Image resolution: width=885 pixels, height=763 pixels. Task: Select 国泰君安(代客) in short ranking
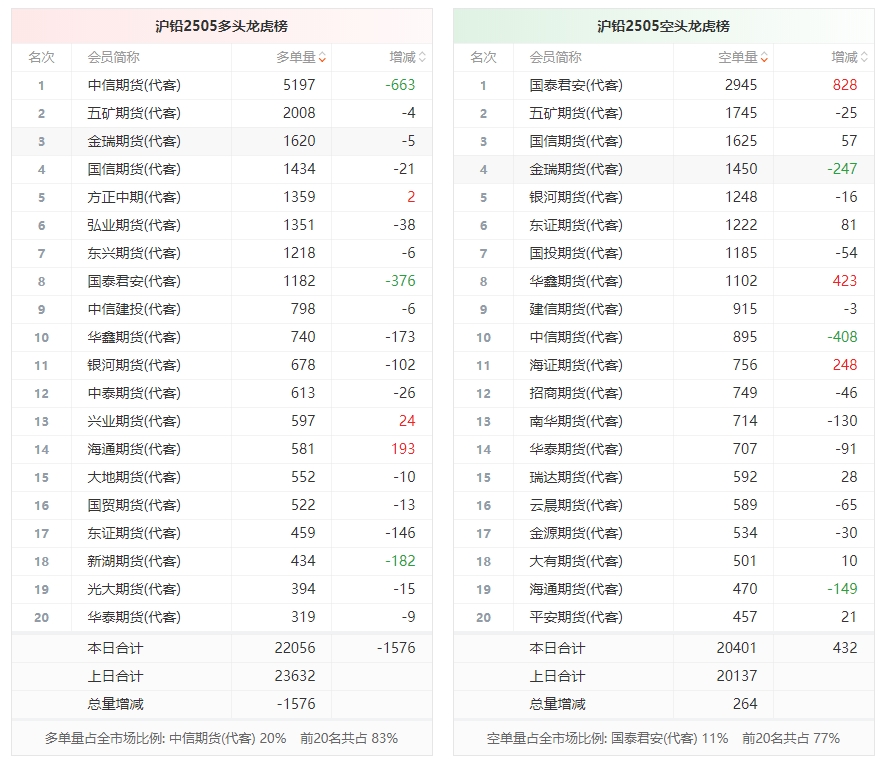(x=576, y=85)
